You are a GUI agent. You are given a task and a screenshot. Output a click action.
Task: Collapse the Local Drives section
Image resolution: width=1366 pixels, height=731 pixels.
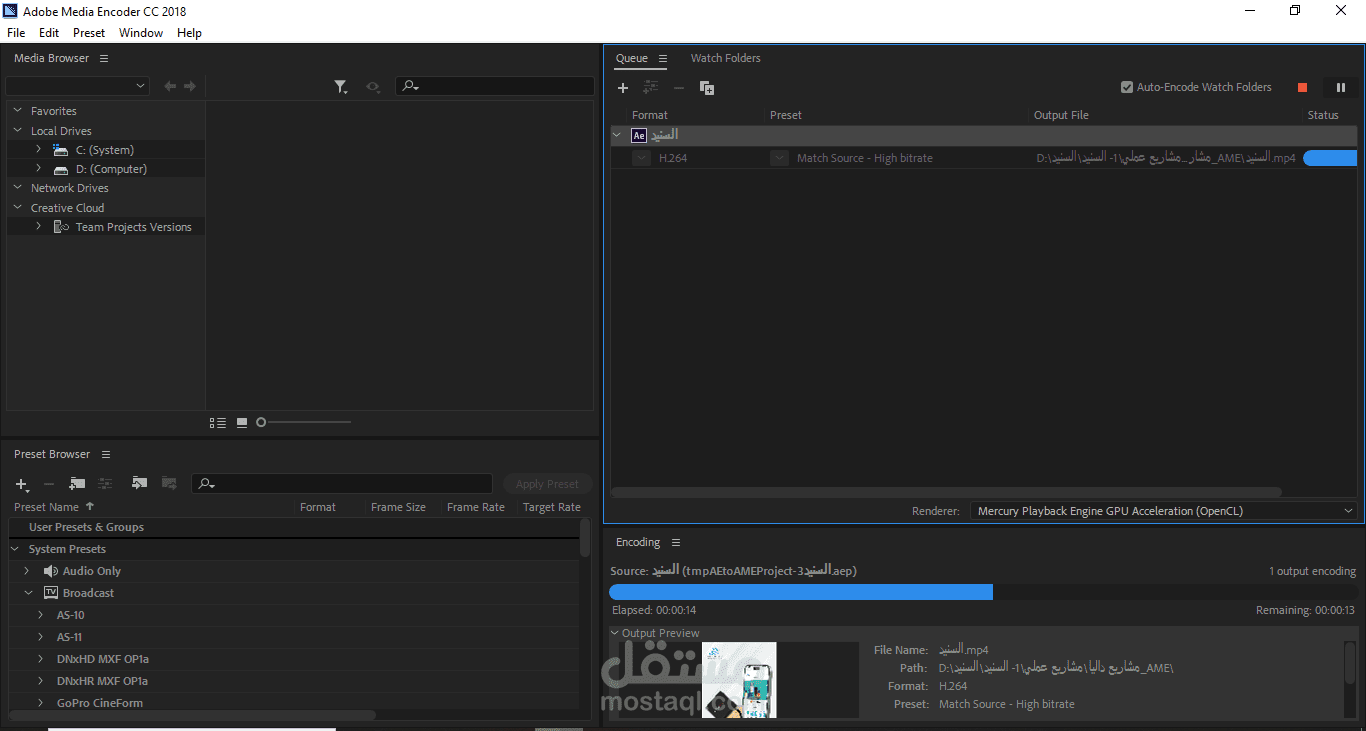point(17,131)
